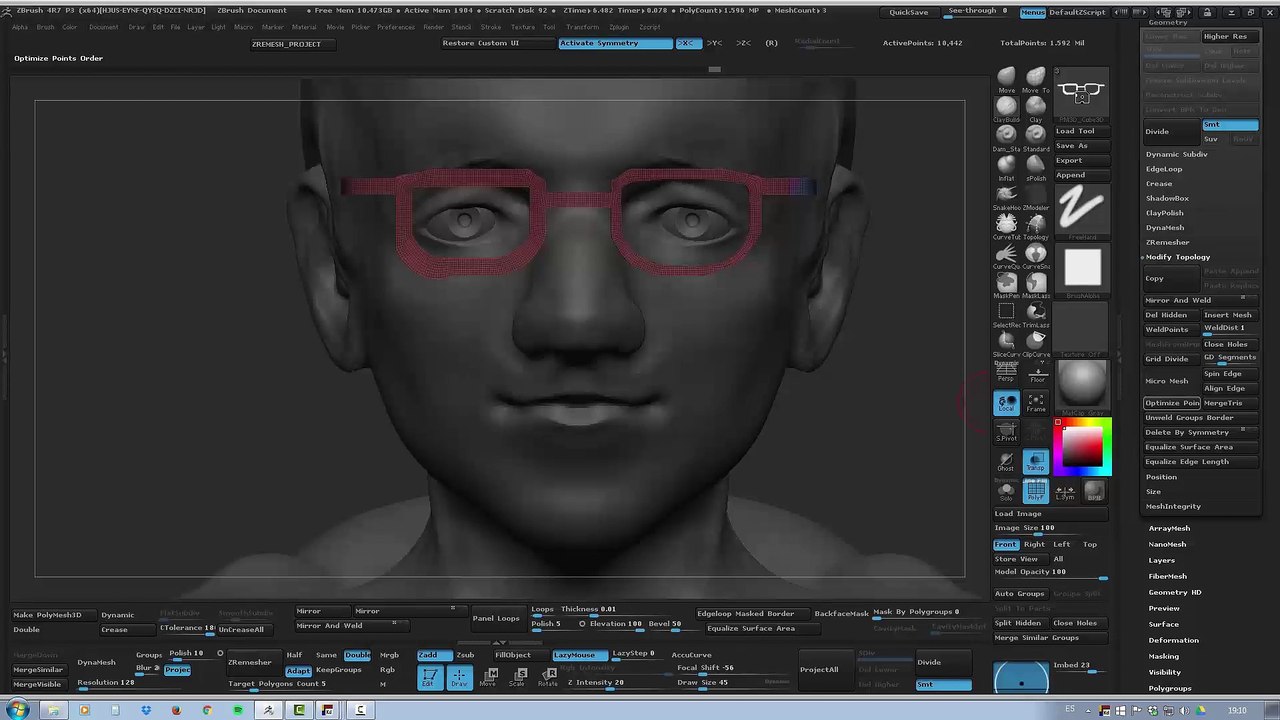Open the Brush menu

[45, 27]
